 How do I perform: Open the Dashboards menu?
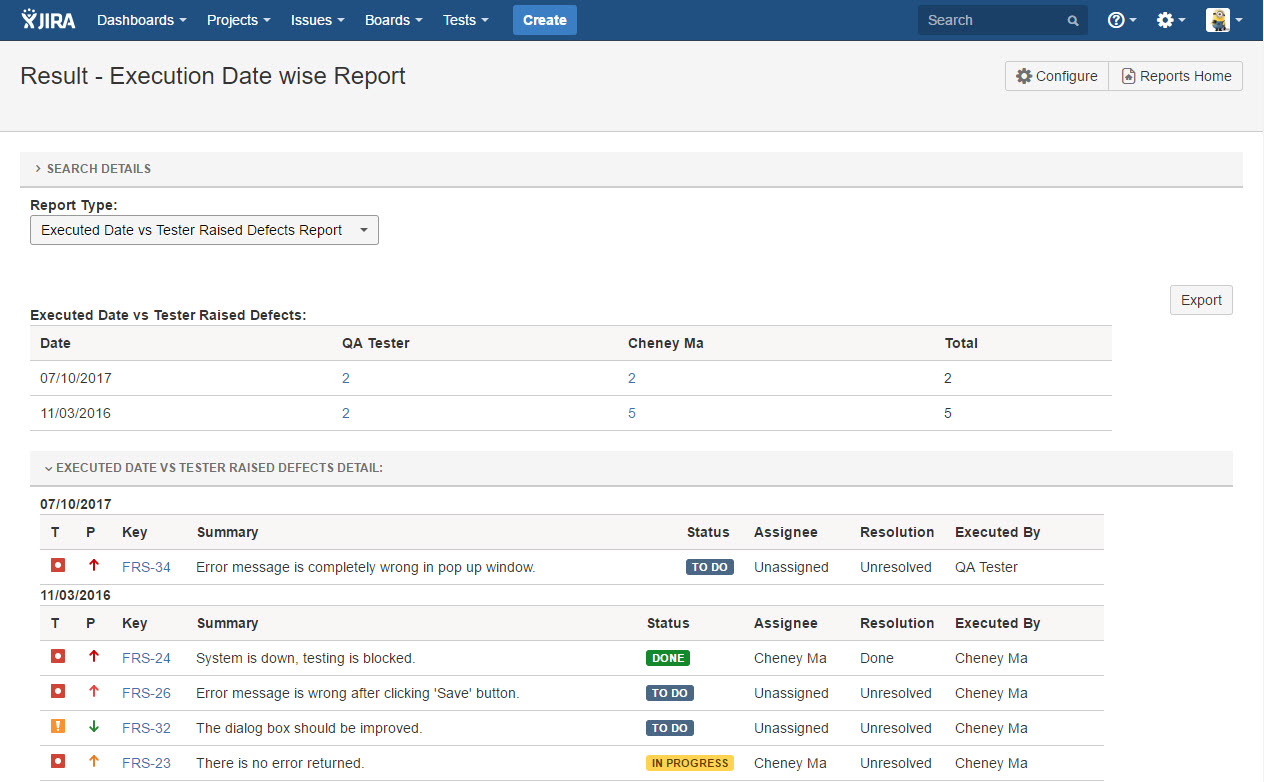pyautogui.click(x=141, y=20)
